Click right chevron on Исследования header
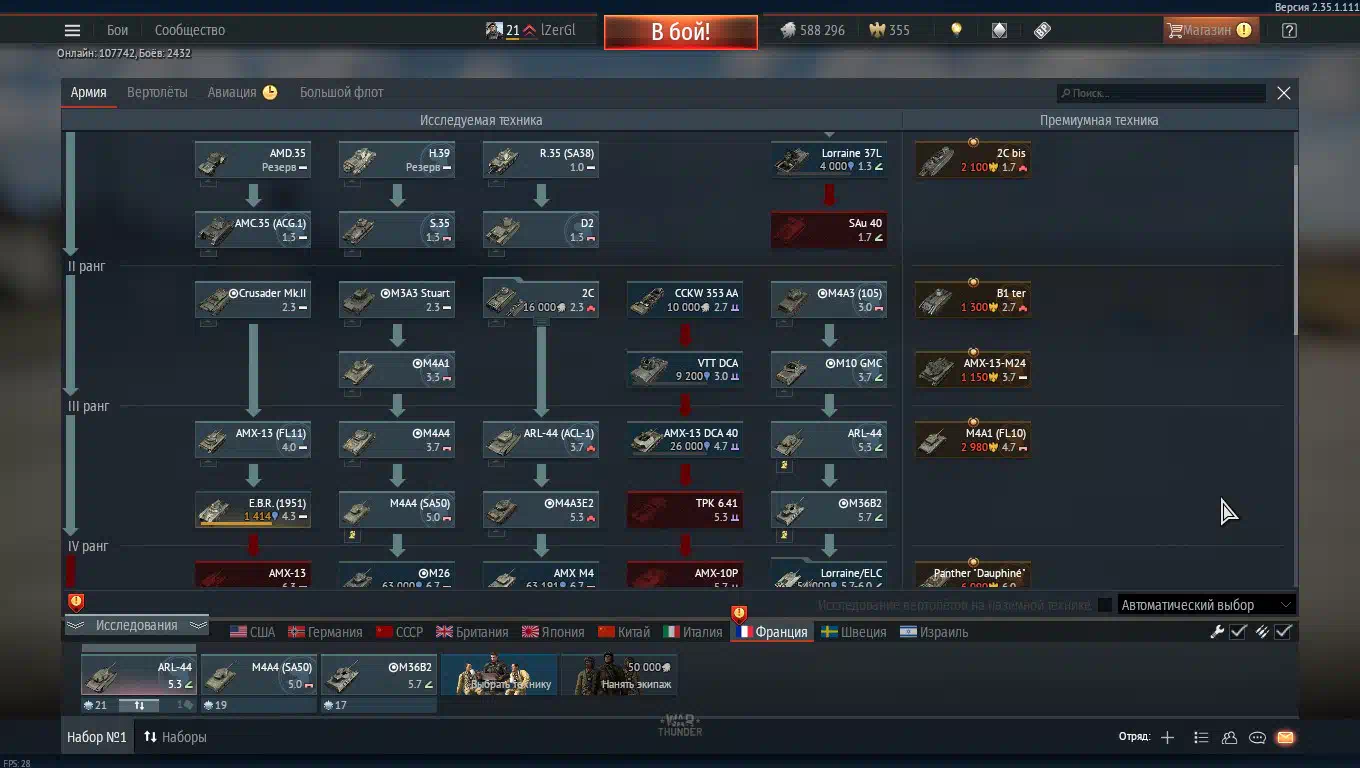Viewport: 1360px width, 768px height. pyautogui.click(x=198, y=625)
